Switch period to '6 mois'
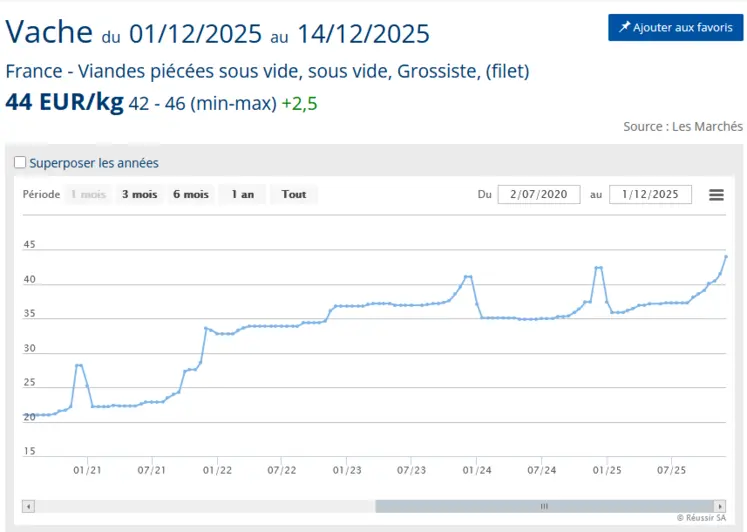747x532 pixels. pyautogui.click(x=190, y=194)
